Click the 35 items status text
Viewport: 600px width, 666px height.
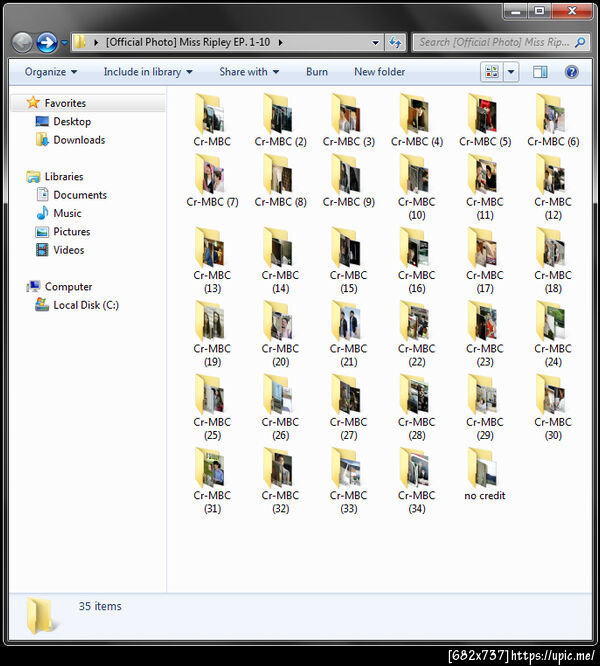[100, 606]
